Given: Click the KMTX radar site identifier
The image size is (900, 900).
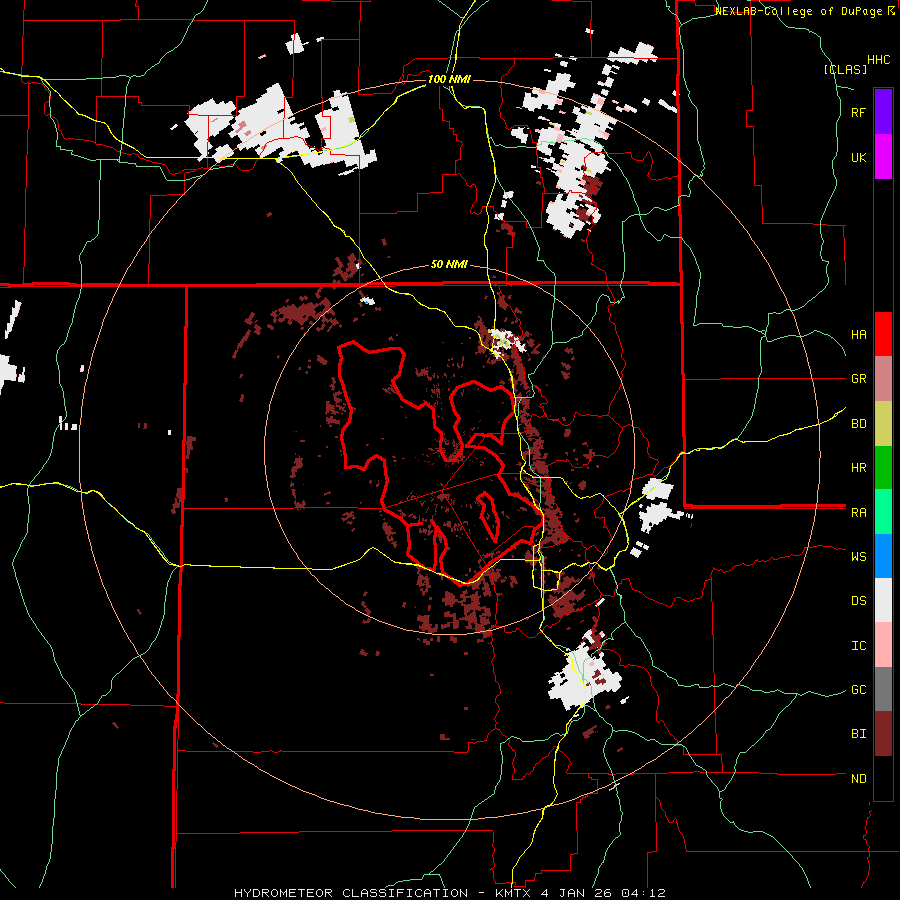Looking at the screenshot, I should [514, 893].
